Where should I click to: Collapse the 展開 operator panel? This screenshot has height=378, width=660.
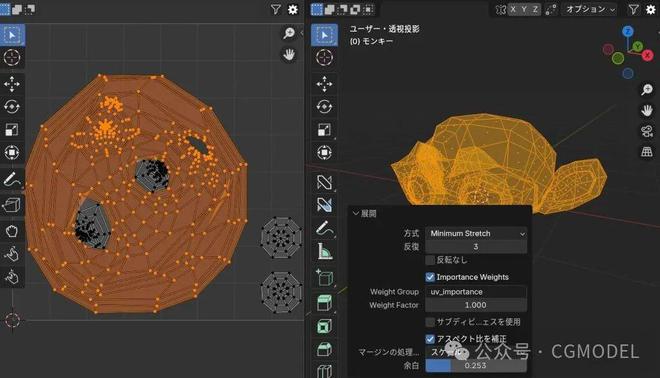[365, 213]
